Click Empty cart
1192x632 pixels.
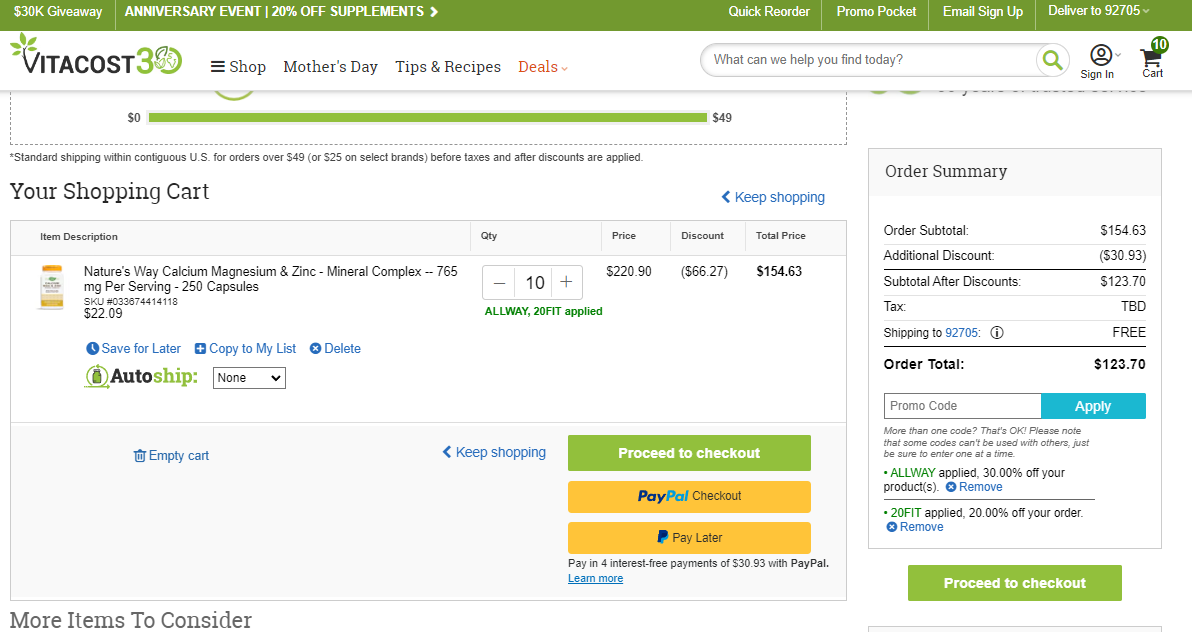(171, 456)
